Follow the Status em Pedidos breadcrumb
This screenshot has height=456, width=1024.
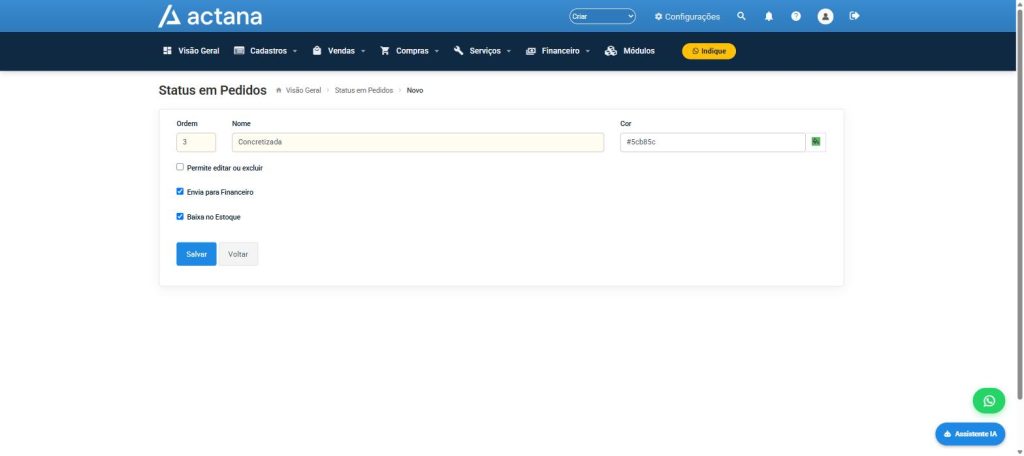[x=364, y=91]
